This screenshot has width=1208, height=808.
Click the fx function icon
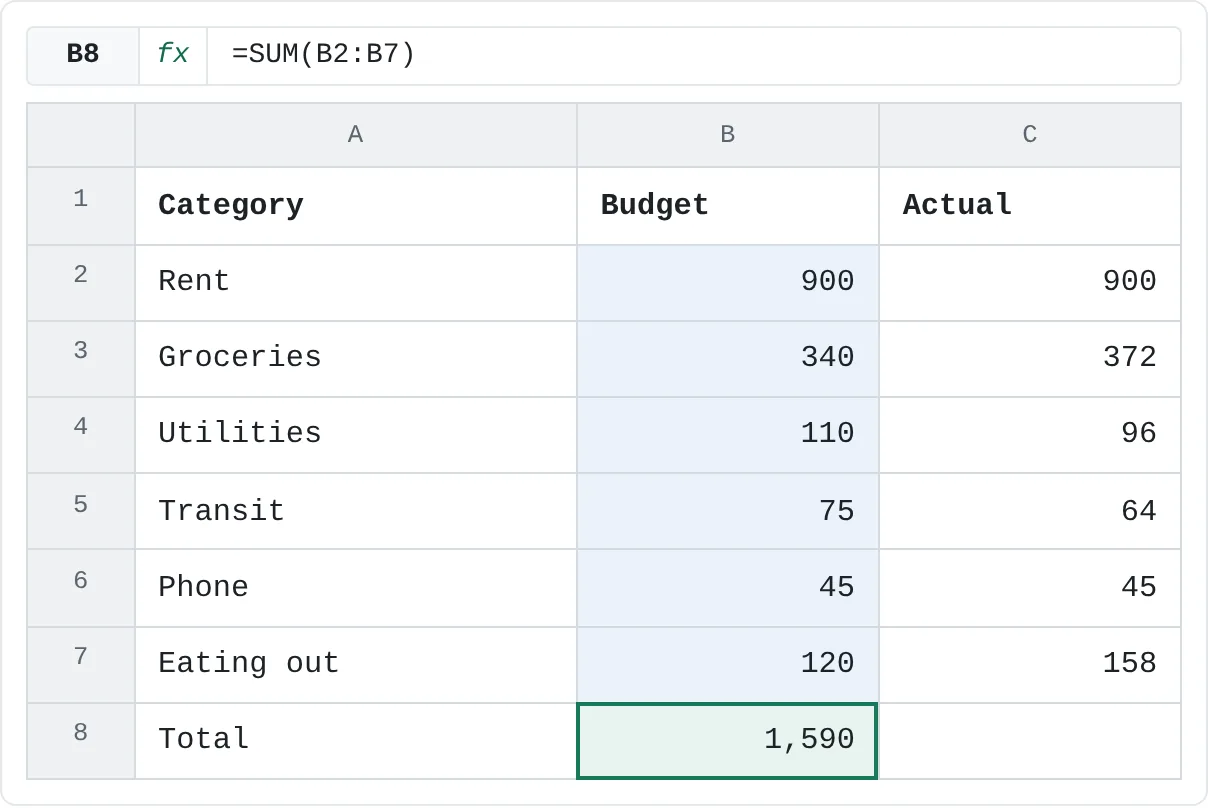pyautogui.click(x=173, y=55)
